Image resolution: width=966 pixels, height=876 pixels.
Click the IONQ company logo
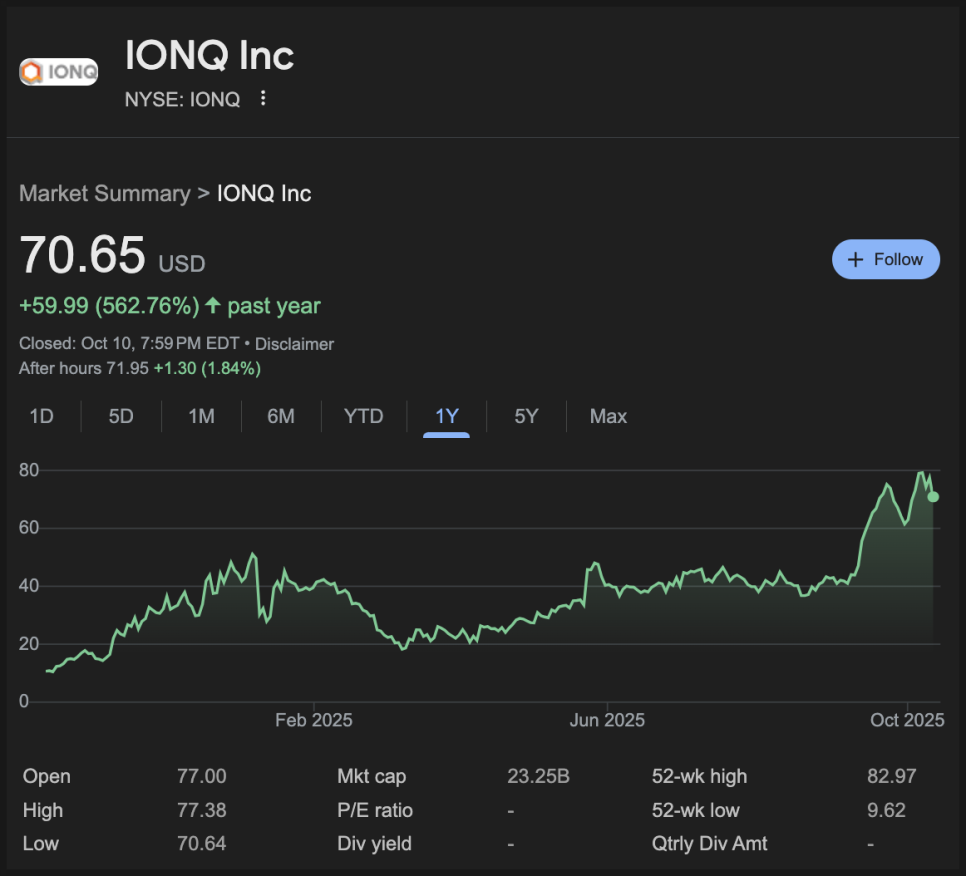59,71
